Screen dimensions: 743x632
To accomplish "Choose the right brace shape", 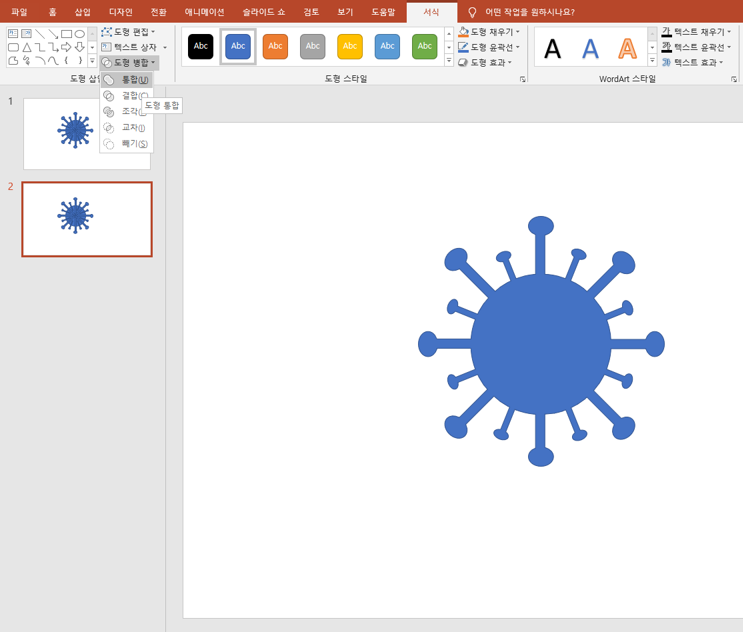I will coord(80,60).
